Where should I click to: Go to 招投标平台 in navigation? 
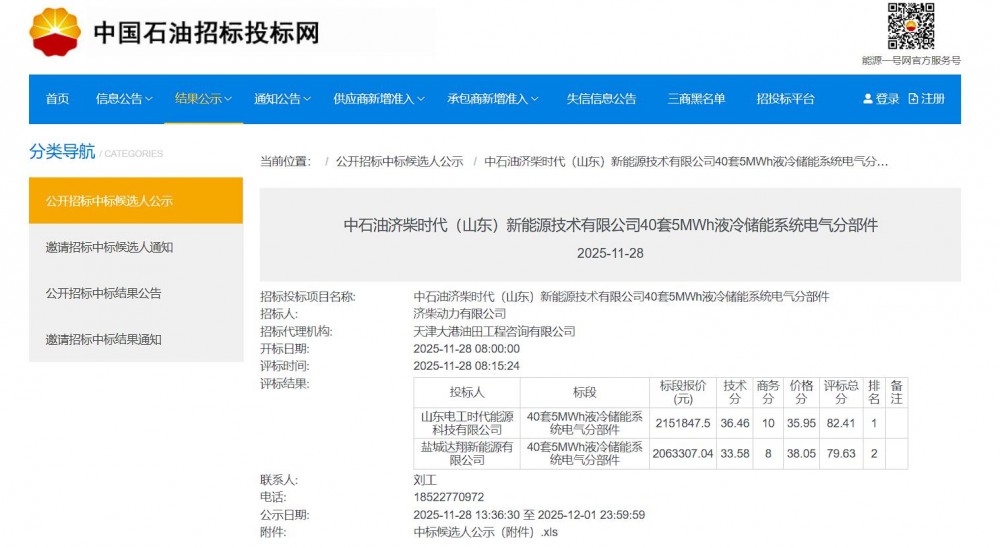pos(785,99)
